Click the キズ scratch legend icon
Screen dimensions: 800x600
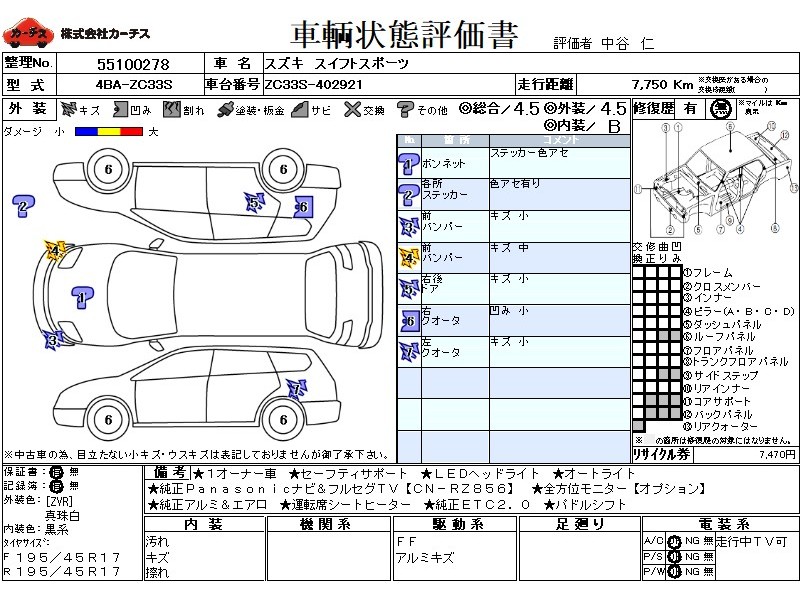pyautogui.click(x=69, y=110)
